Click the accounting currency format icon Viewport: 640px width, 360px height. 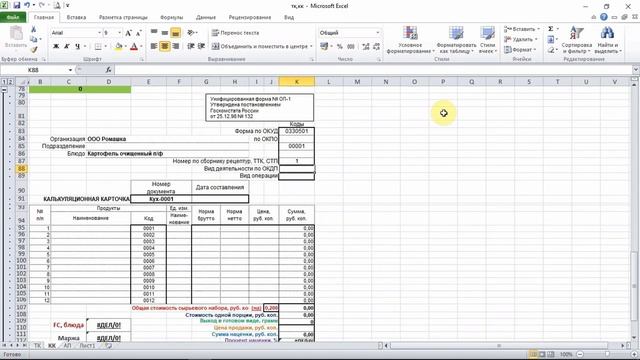(324, 47)
